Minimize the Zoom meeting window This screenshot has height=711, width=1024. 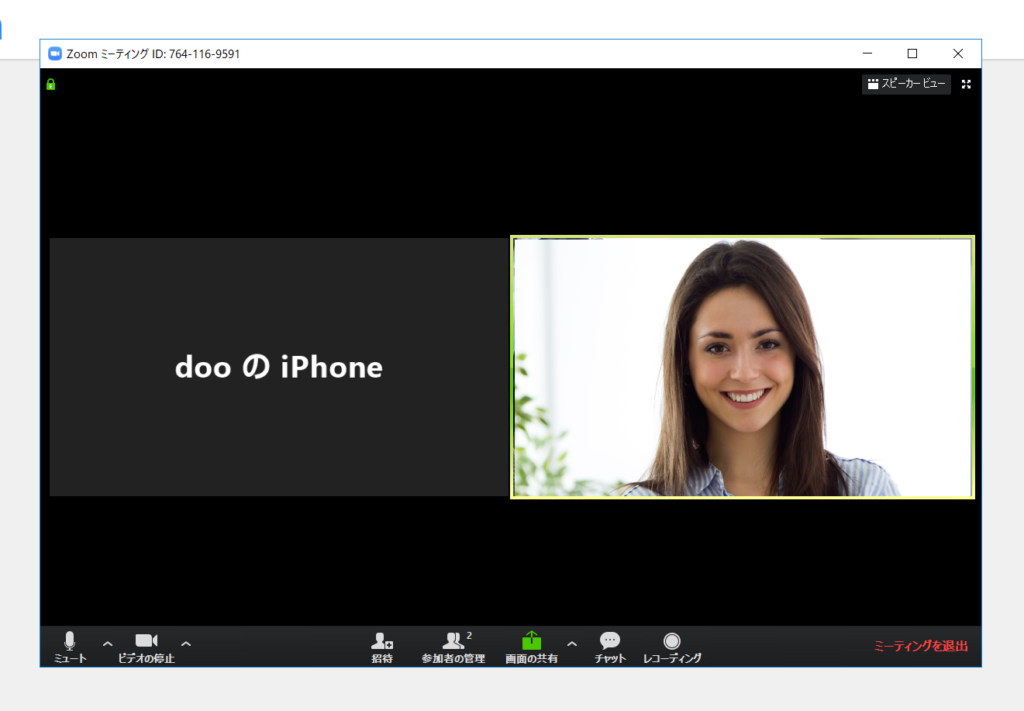click(867, 54)
